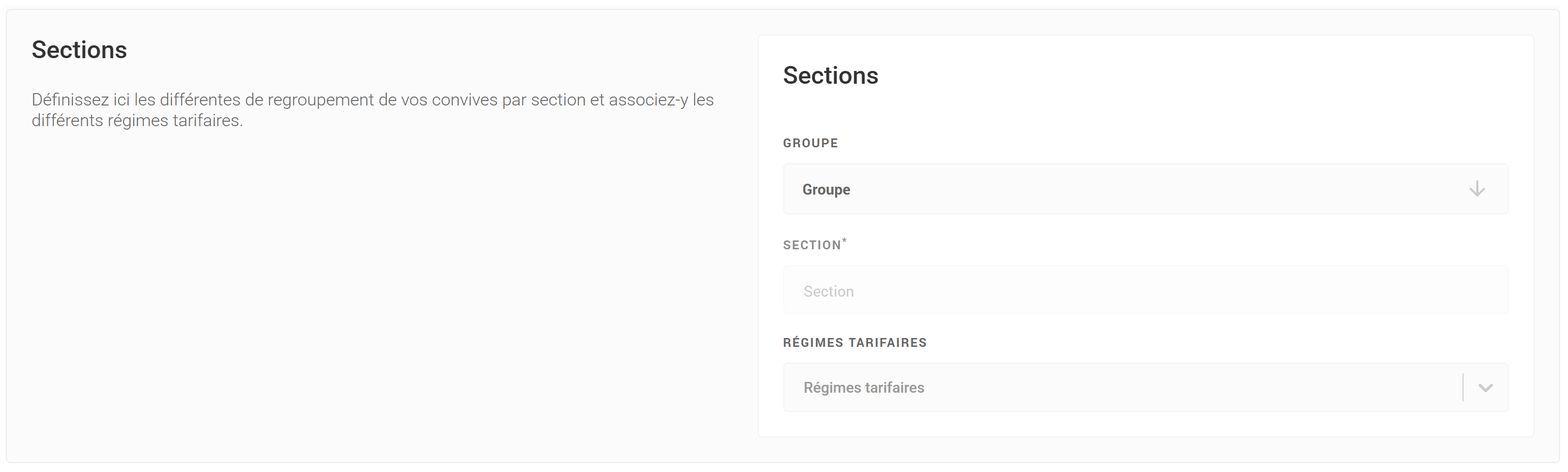Click the word "regroupement" in the description
Viewport: 1568px width, 472px height.
[321, 100]
